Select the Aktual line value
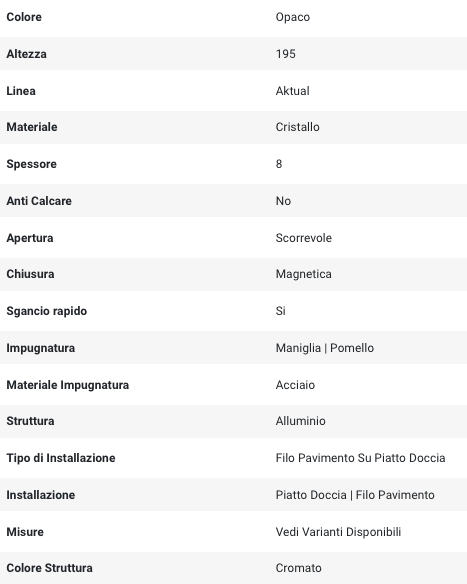467x584 pixels. tap(292, 91)
